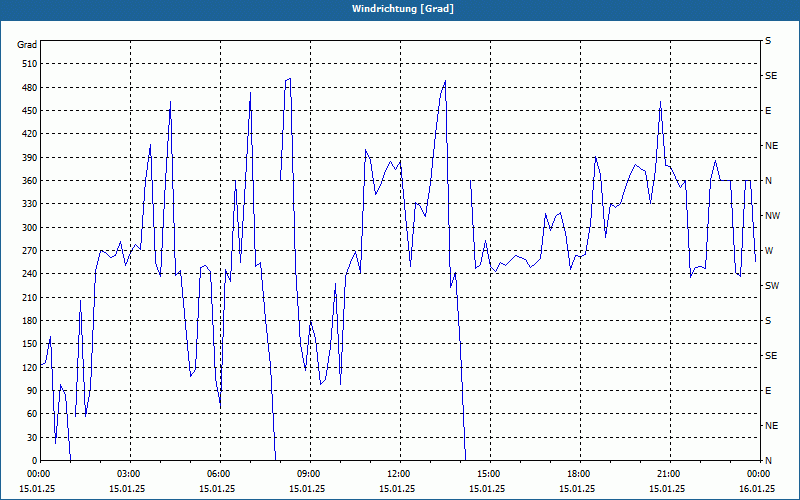
Task: Click the N compass label level with 360
Action: 768,181
